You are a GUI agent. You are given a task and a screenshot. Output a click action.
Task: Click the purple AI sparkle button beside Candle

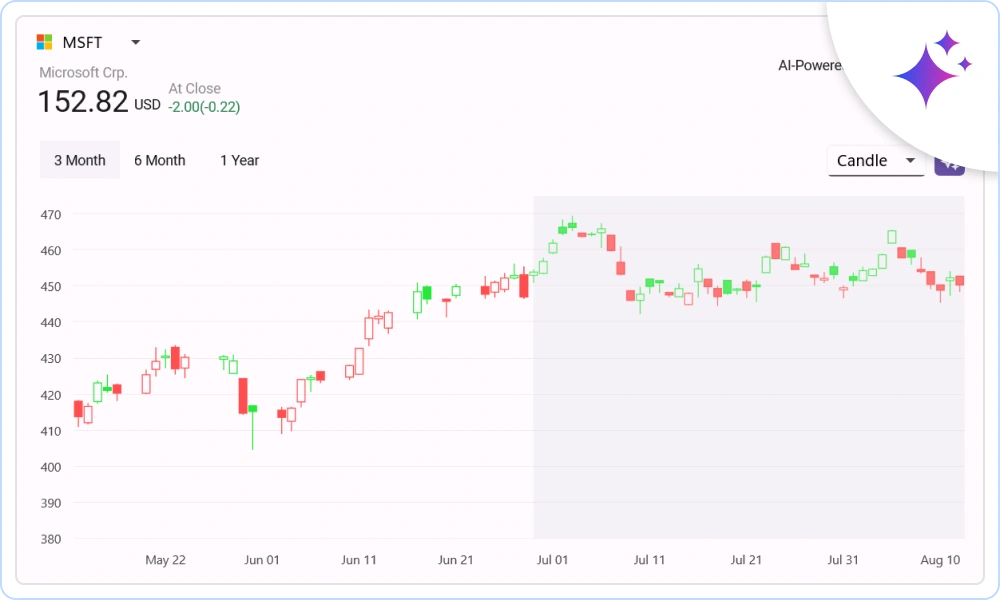click(x=949, y=165)
